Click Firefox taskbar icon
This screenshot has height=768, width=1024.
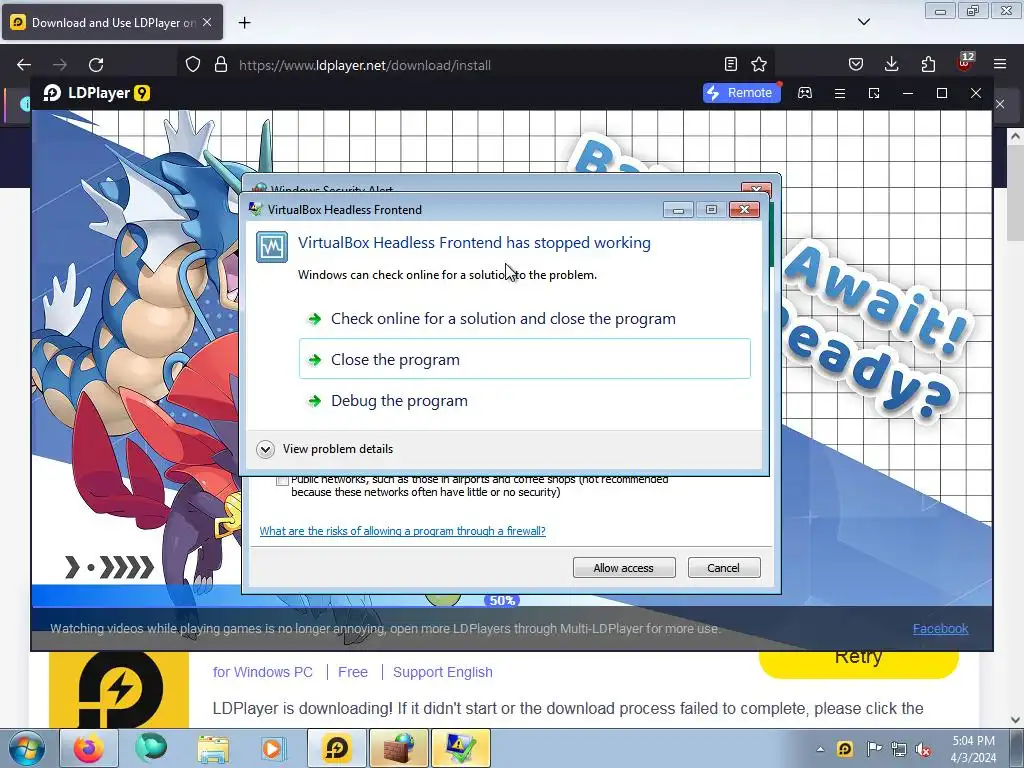[89, 748]
